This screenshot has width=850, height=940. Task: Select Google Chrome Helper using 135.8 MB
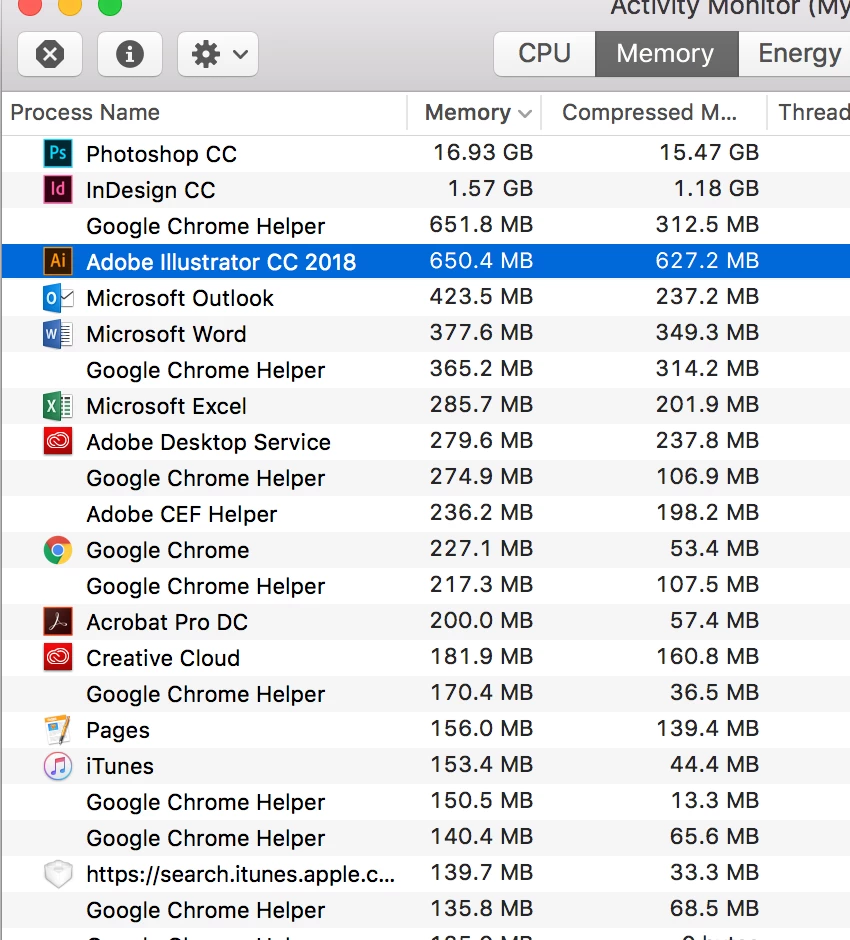[205, 910]
